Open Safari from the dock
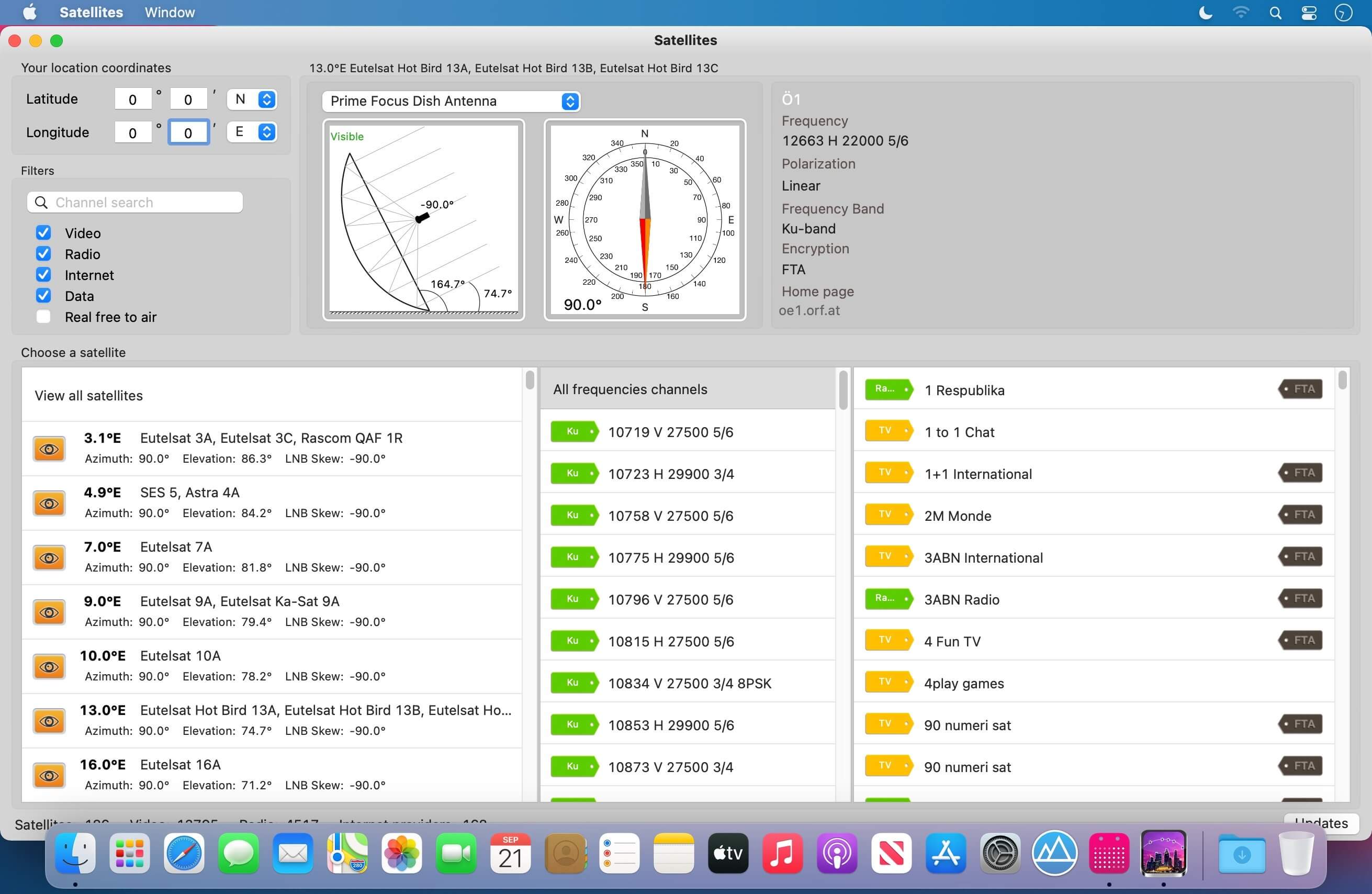The image size is (1372, 894). 184,854
